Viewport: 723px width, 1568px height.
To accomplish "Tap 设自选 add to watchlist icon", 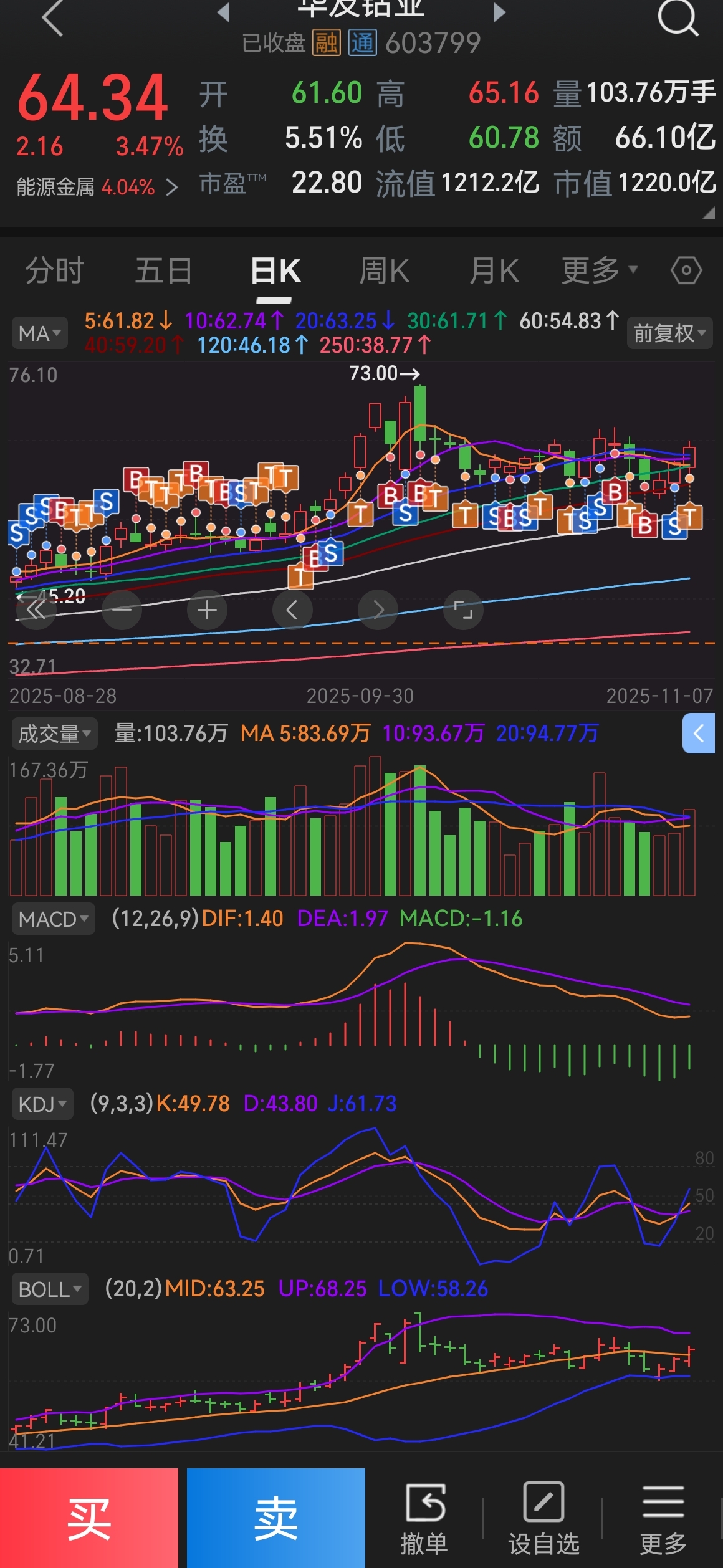I will [x=543, y=1519].
